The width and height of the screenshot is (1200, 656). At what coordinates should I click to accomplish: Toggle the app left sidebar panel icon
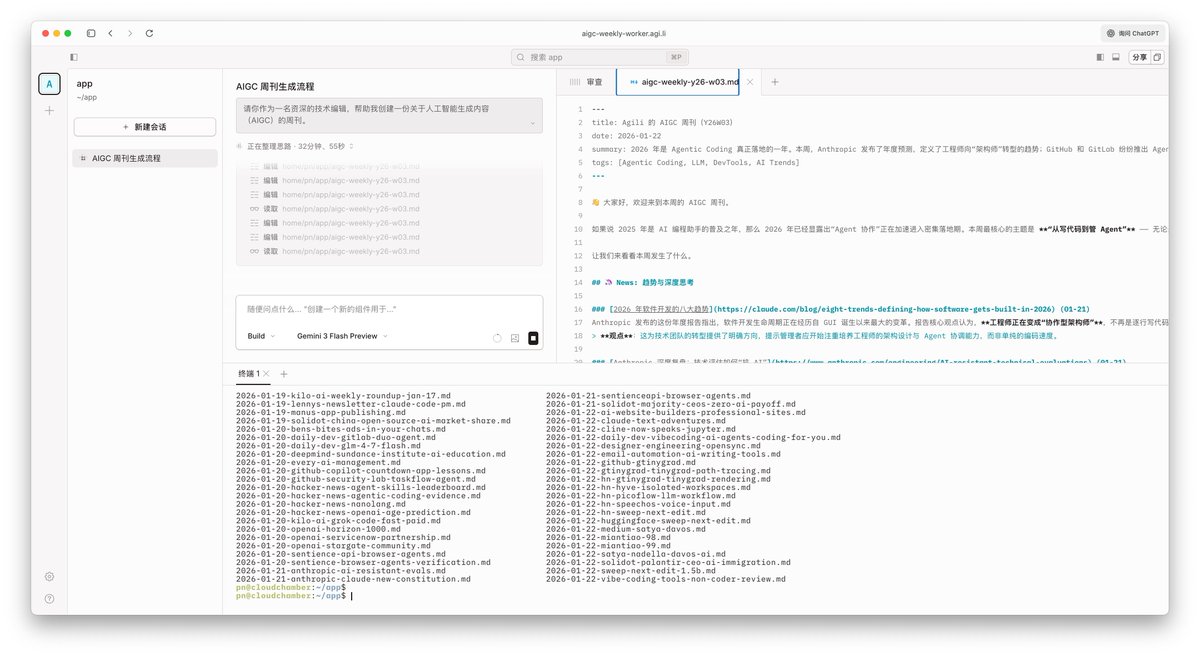(74, 57)
